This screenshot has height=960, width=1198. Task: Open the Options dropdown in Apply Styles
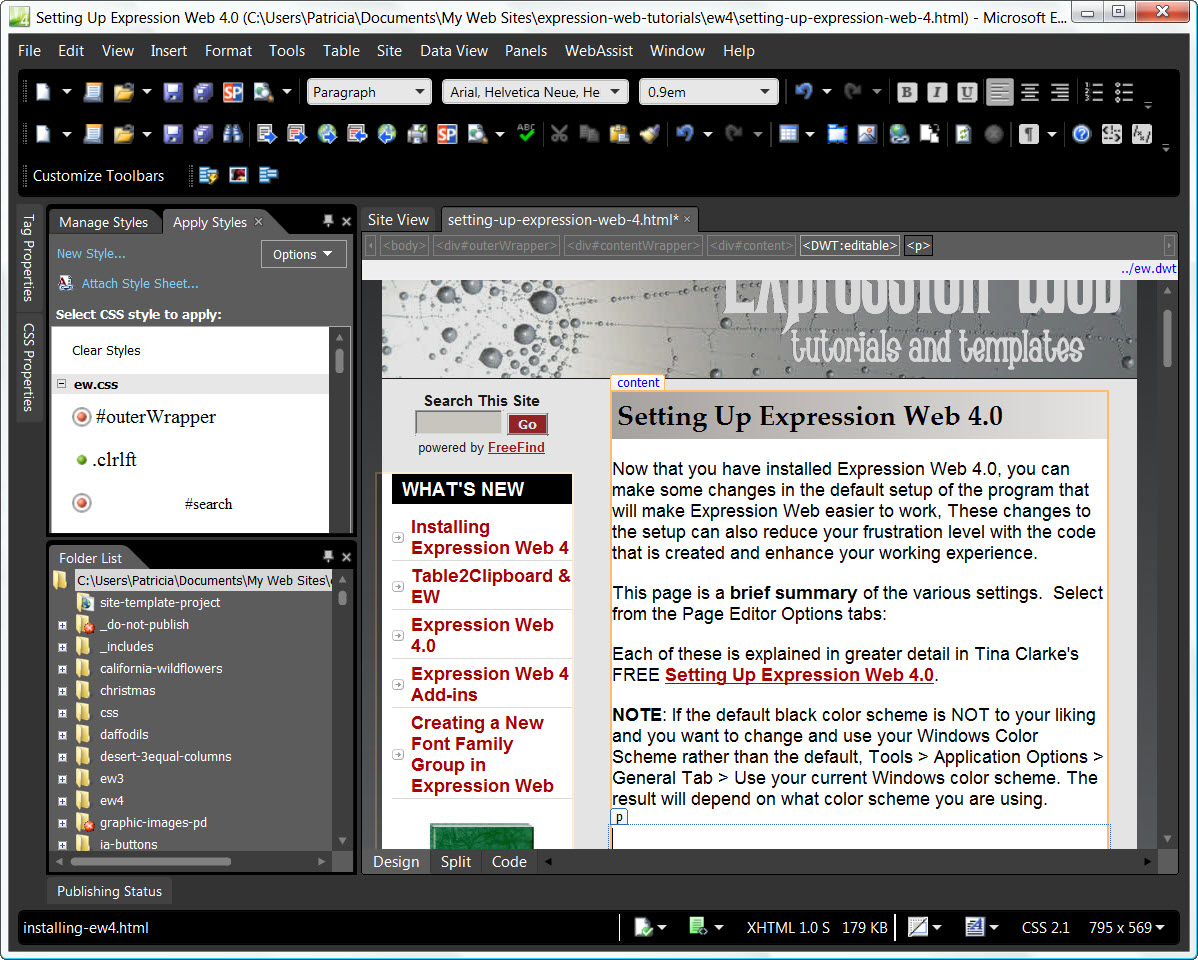tap(303, 255)
